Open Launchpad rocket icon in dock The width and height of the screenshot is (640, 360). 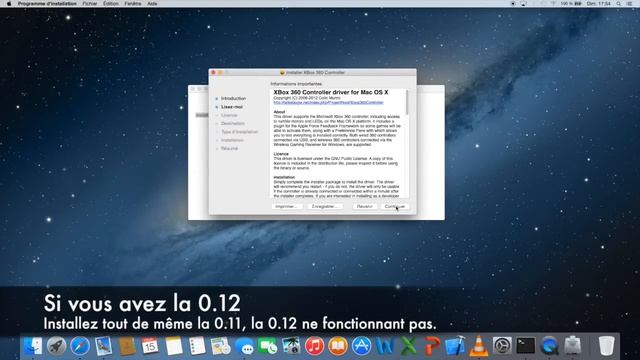[56, 346]
